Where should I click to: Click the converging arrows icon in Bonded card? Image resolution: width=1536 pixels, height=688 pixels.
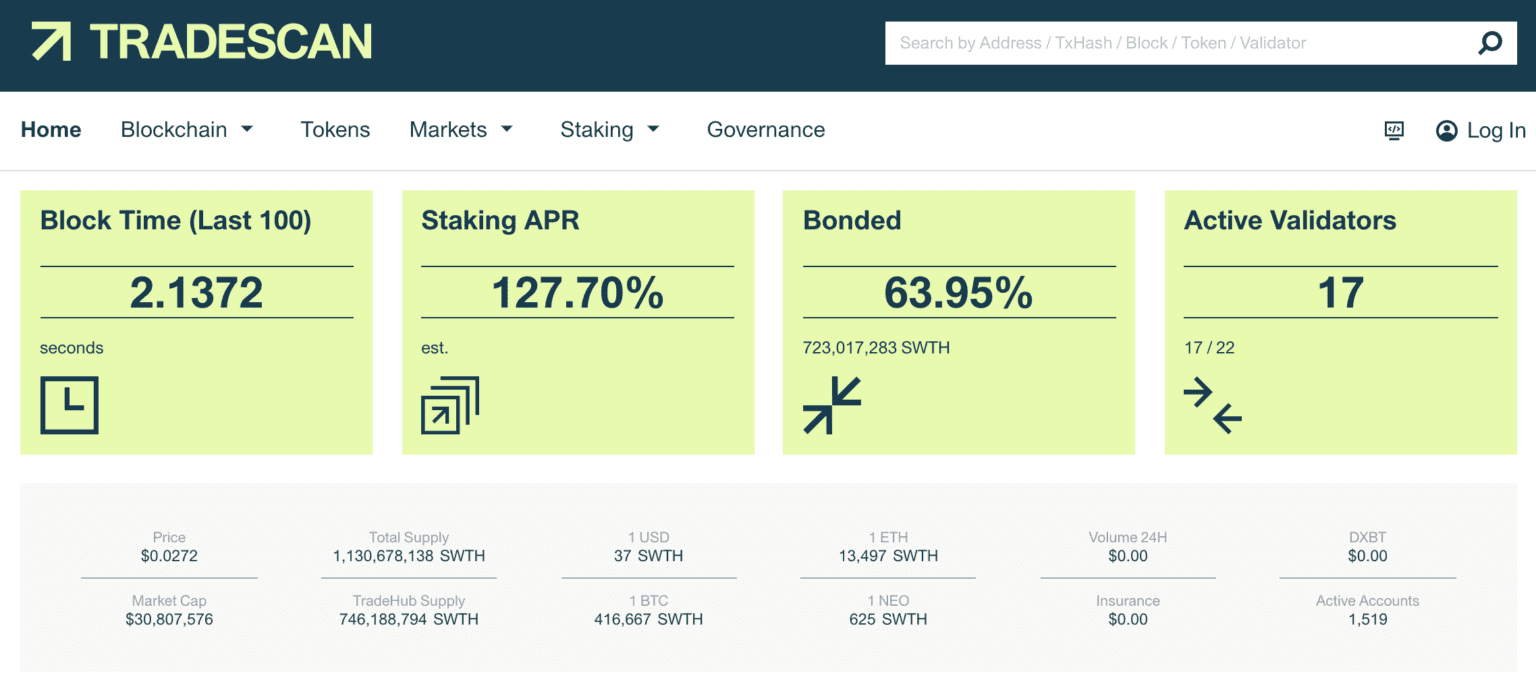coord(832,405)
